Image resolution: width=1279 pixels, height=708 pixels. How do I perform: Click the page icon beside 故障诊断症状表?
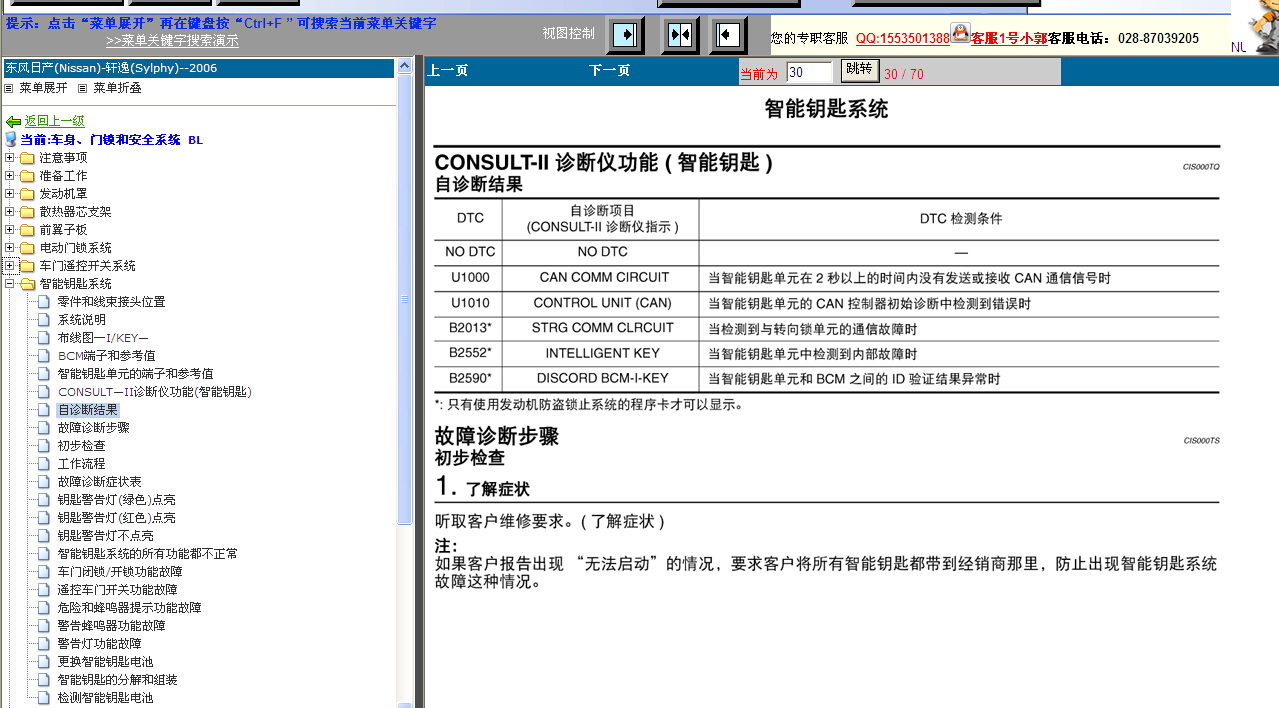44,482
